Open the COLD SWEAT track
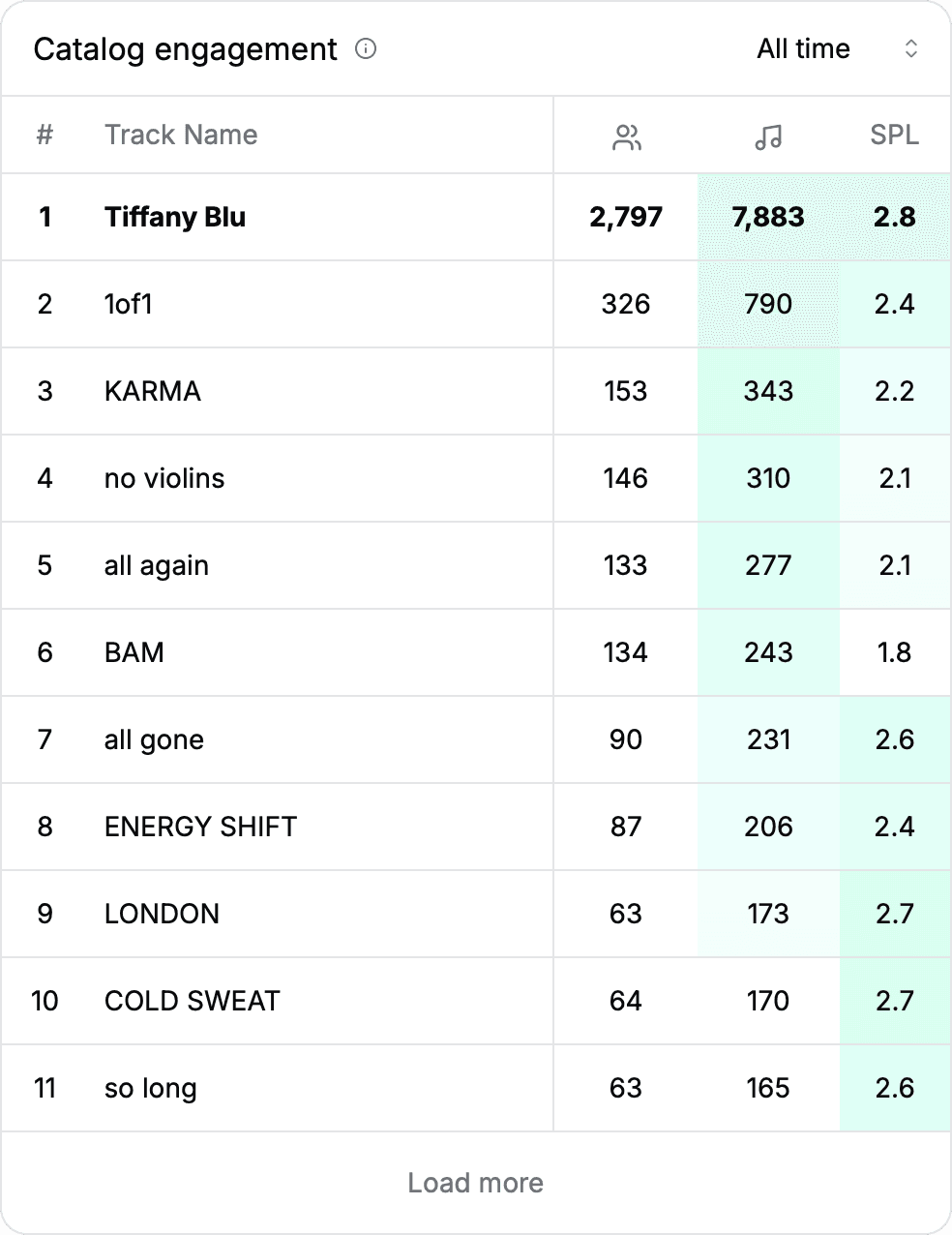 point(192,1001)
